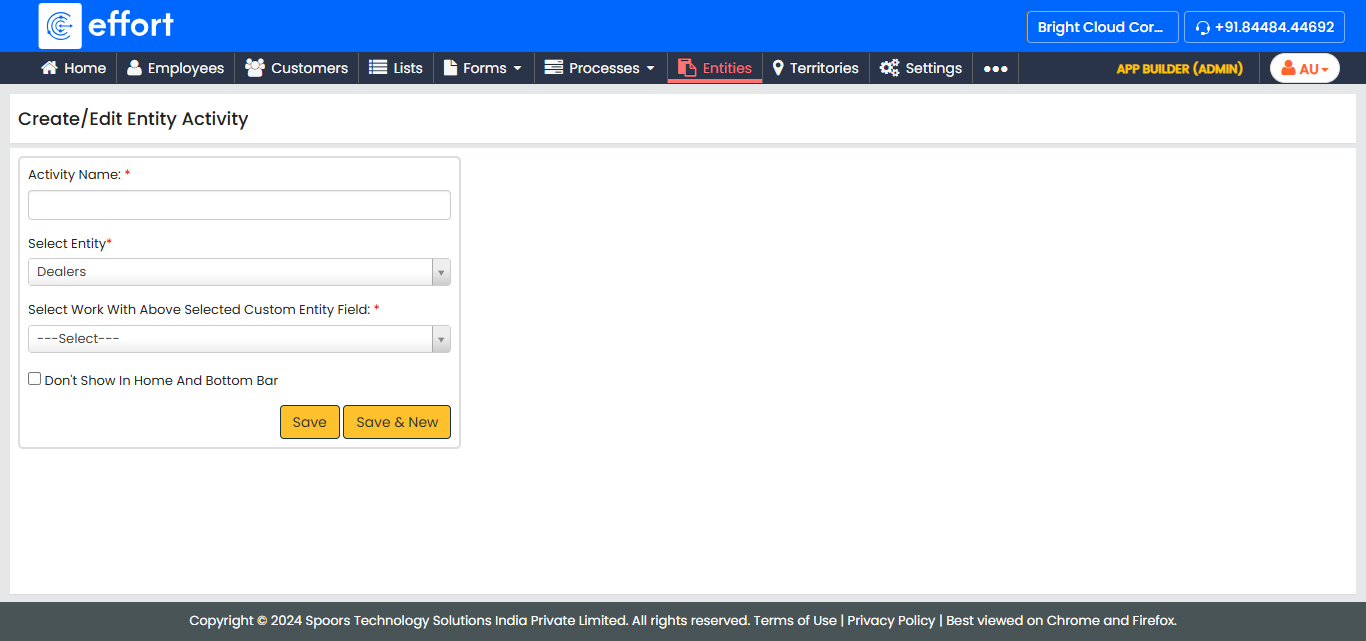The width and height of the screenshot is (1366, 641).
Task: Expand the Select Entity dropdown showing Dealers
Action: [239, 272]
